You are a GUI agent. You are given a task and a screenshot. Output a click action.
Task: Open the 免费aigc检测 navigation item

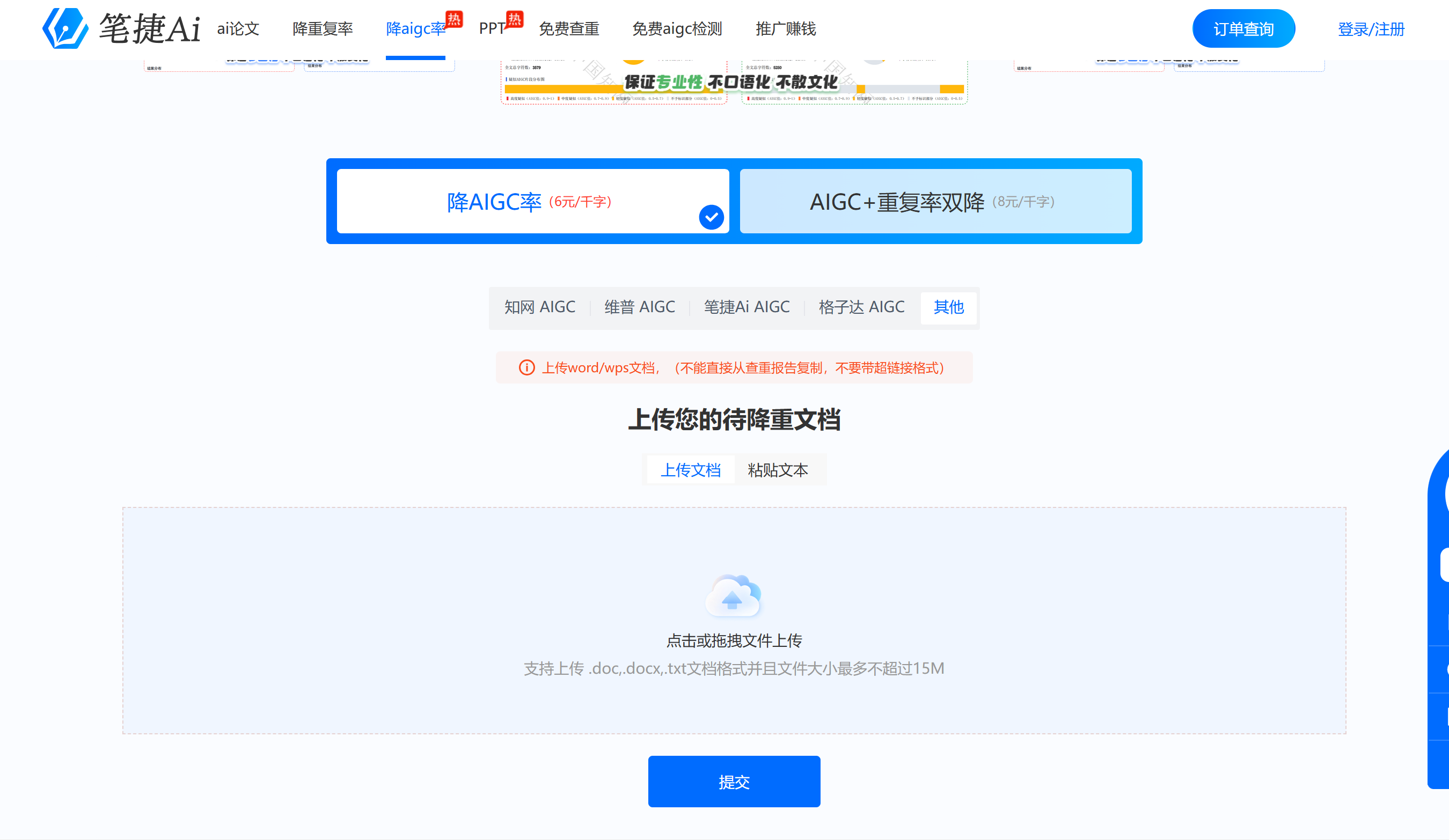pos(677,29)
